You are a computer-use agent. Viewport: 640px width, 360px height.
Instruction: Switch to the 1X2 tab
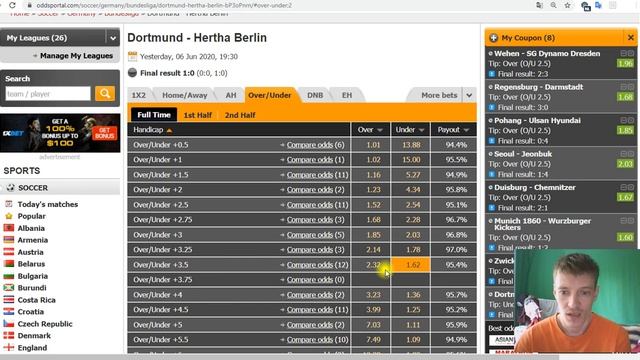pos(139,95)
